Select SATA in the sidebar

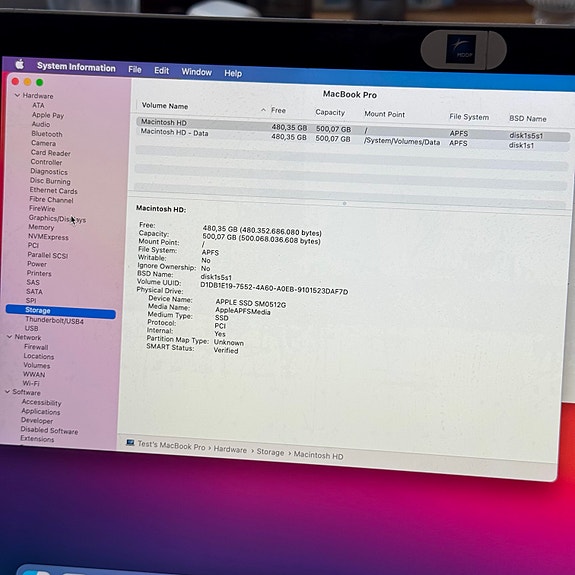34,292
